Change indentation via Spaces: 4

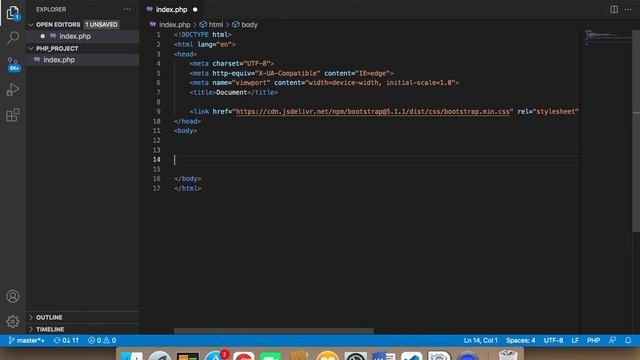tap(520, 340)
